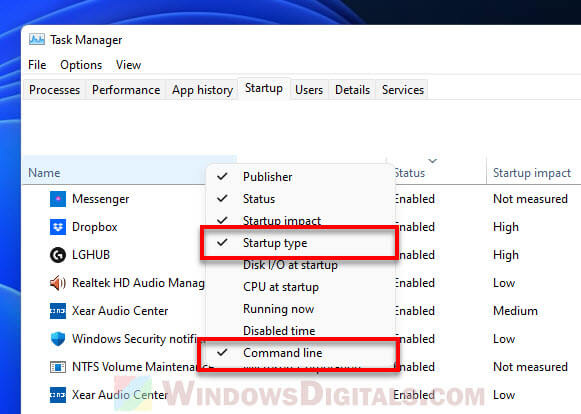The image size is (581, 414).
Task: Switch to the Users tab
Action: [x=309, y=90]
